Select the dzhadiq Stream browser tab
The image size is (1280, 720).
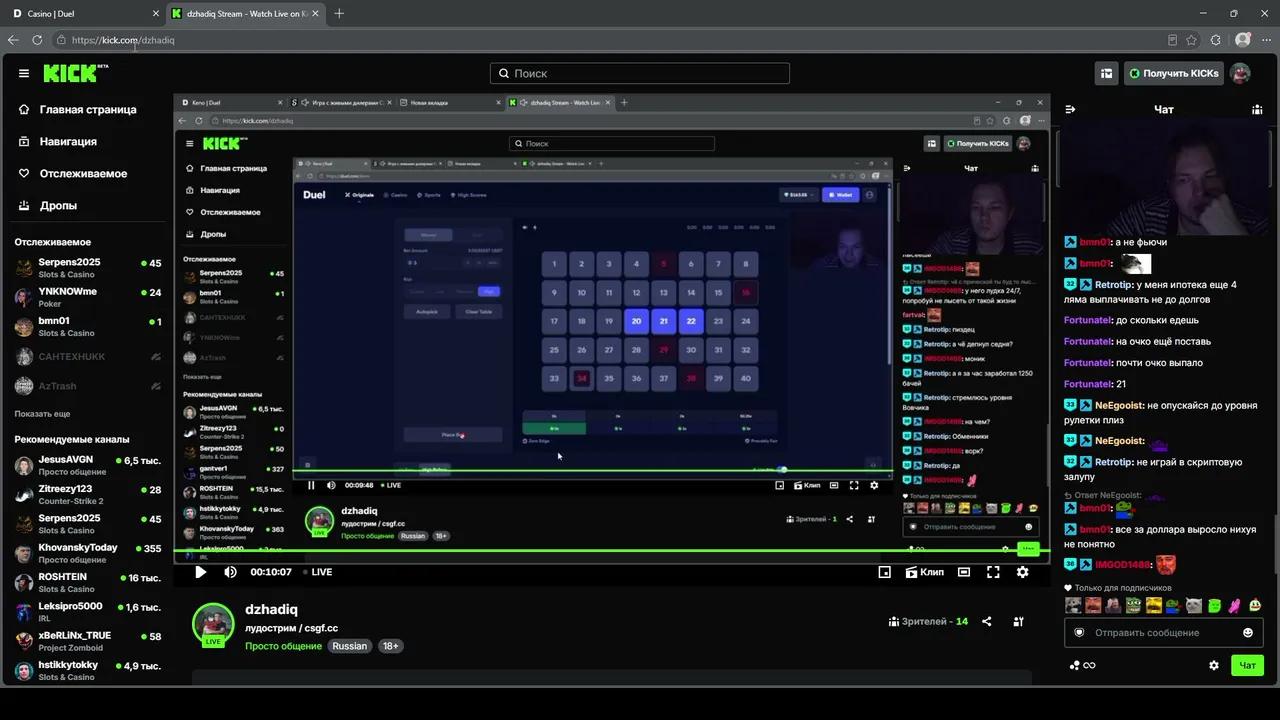tap(245, 14)
